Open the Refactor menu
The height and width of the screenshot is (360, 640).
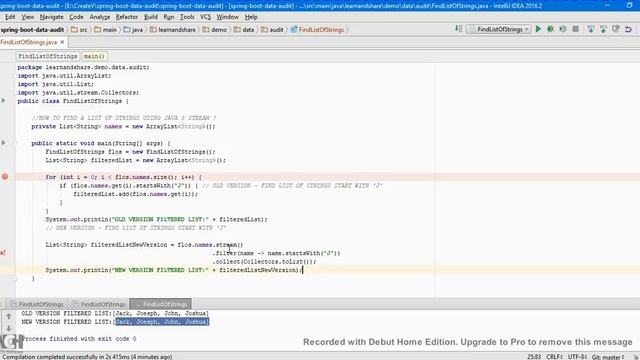(x=127, y=17)
